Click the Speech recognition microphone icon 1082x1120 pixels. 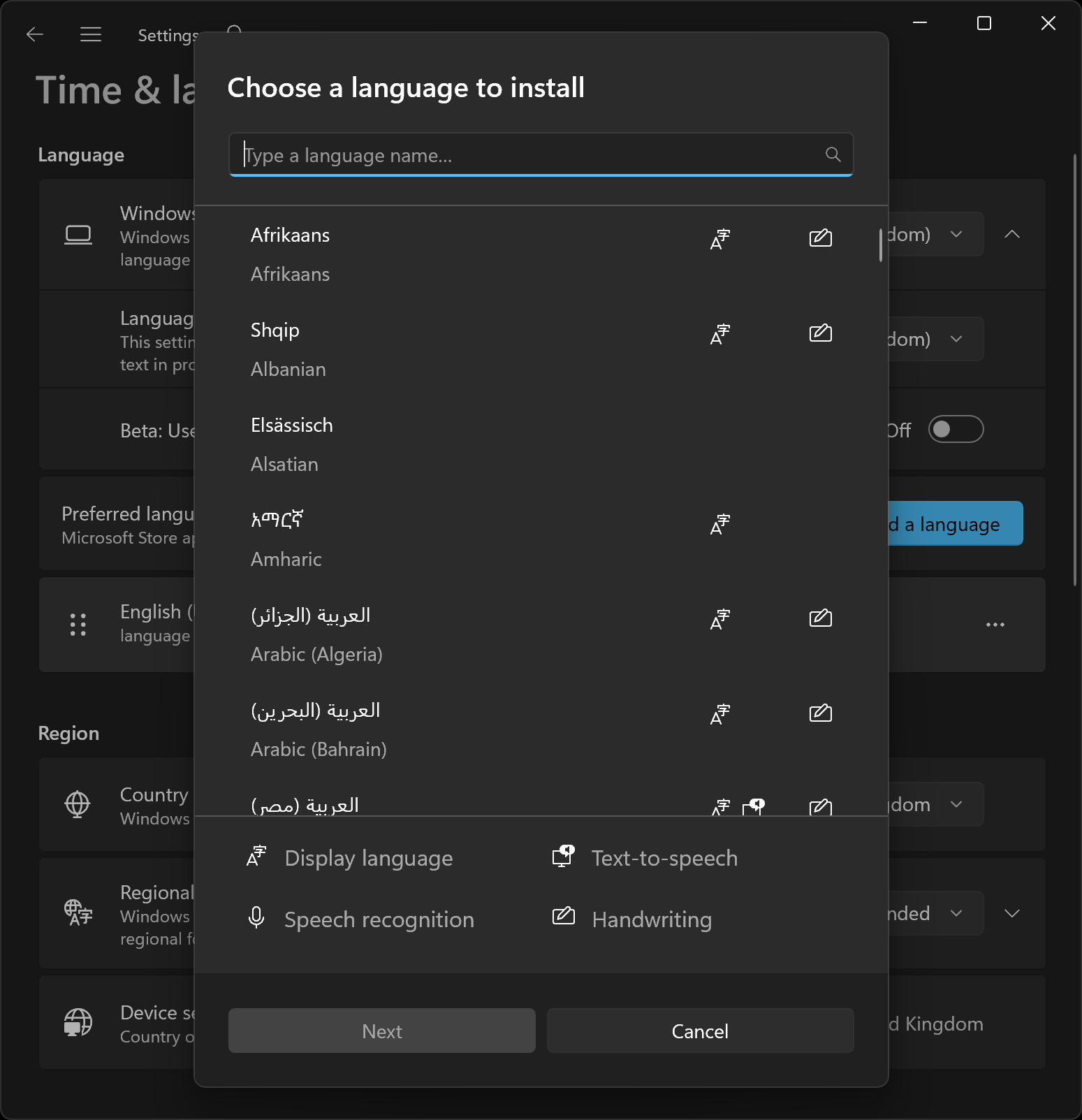click(256, 917)
